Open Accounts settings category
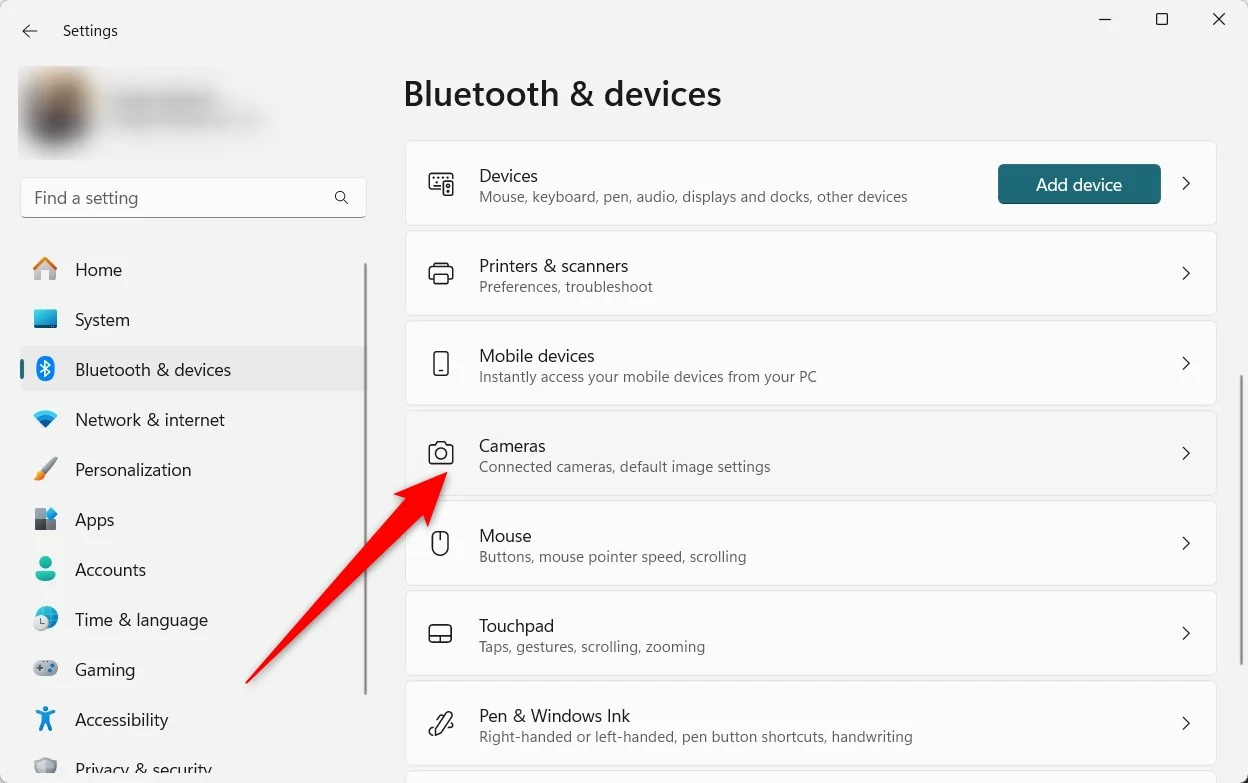Screen dimensions: 1248x783 click(192, 570)
